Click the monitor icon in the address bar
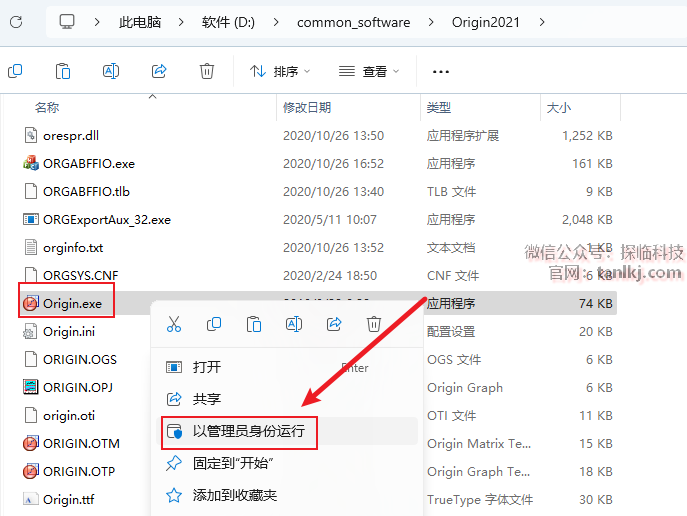The height and width of the screenshot is (516, 687). (67, 22)
